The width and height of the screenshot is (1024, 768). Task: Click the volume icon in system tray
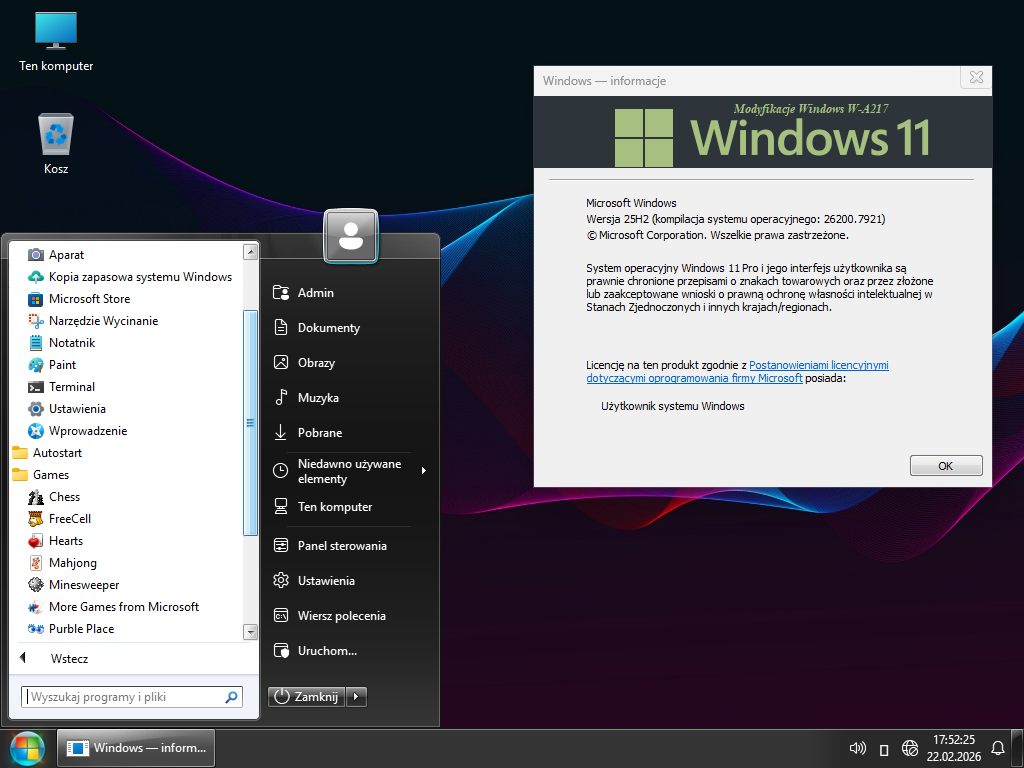(x=857, y=748)
